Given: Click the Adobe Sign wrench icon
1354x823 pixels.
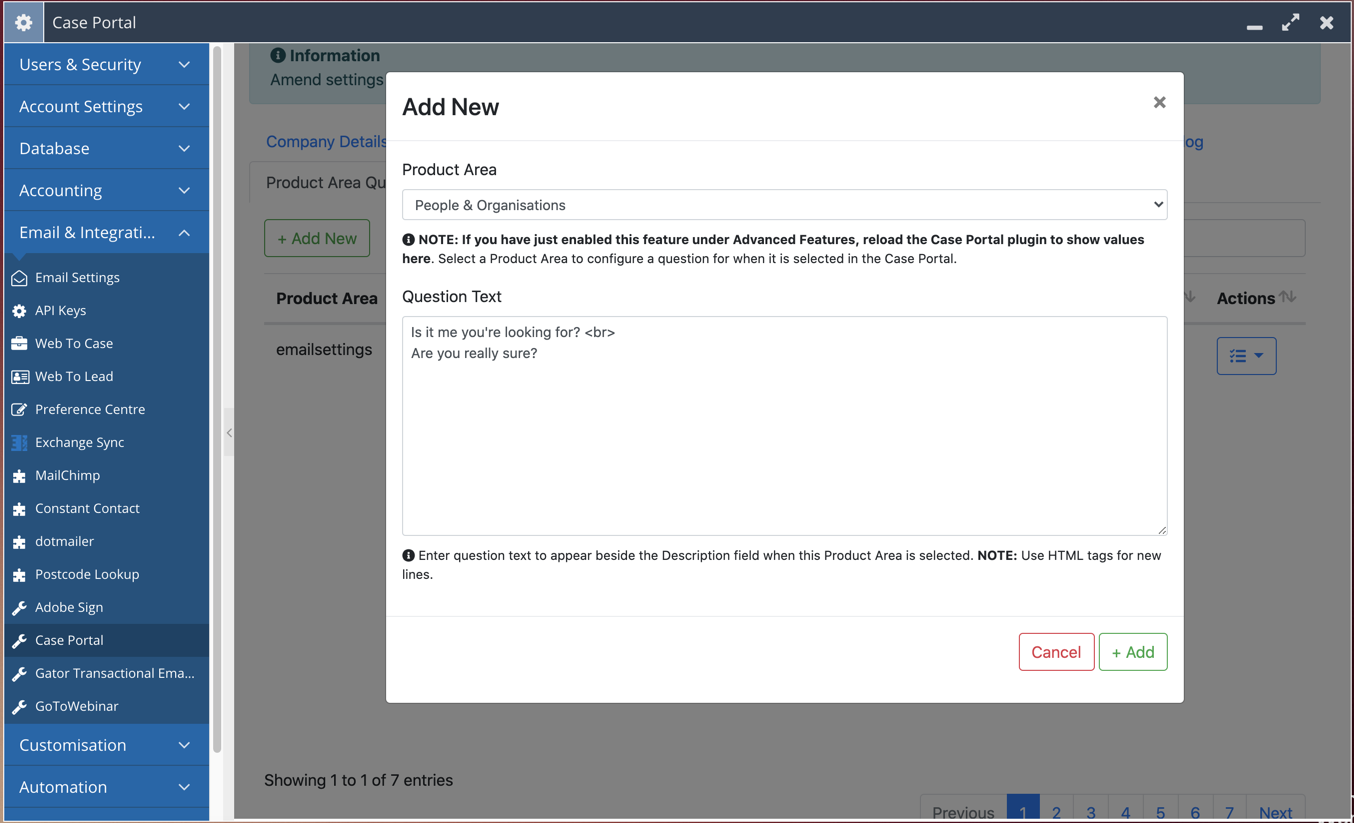Looking at the screenshot, I should [19, 608].
